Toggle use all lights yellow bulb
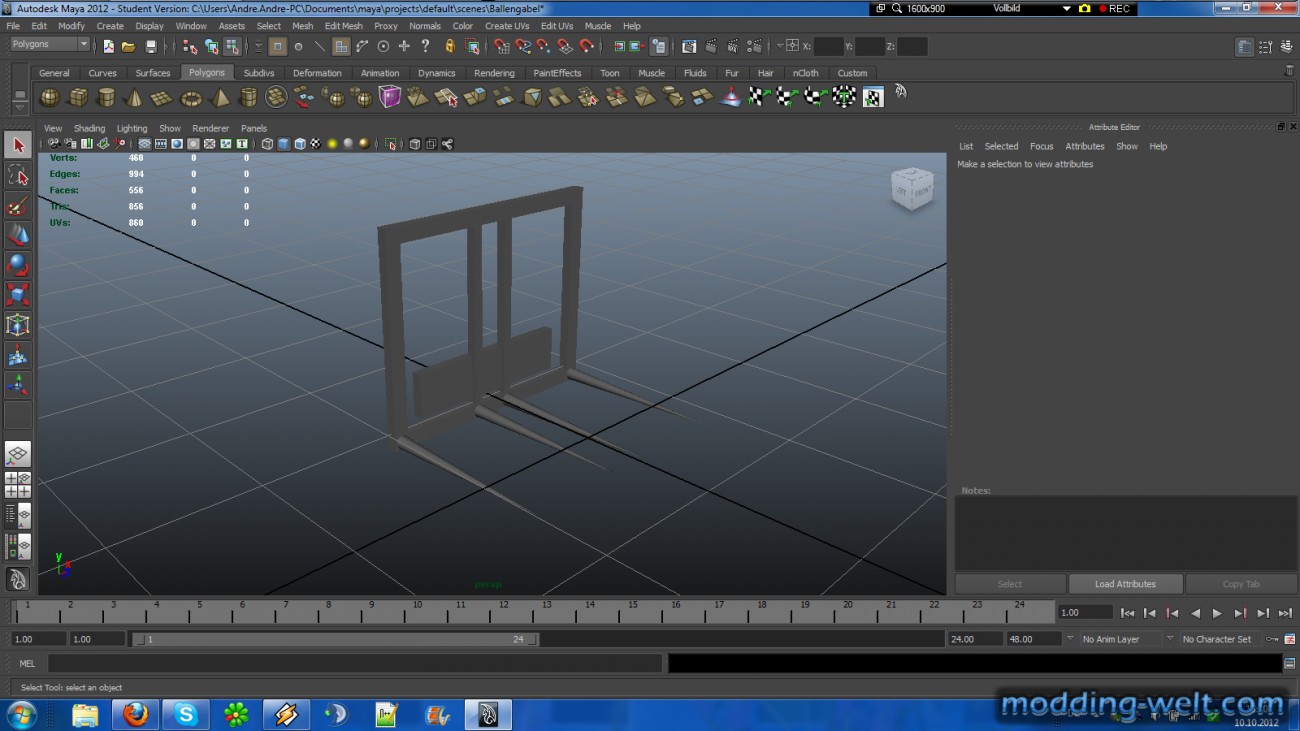 pyautogui.click(x=332, y=144)
